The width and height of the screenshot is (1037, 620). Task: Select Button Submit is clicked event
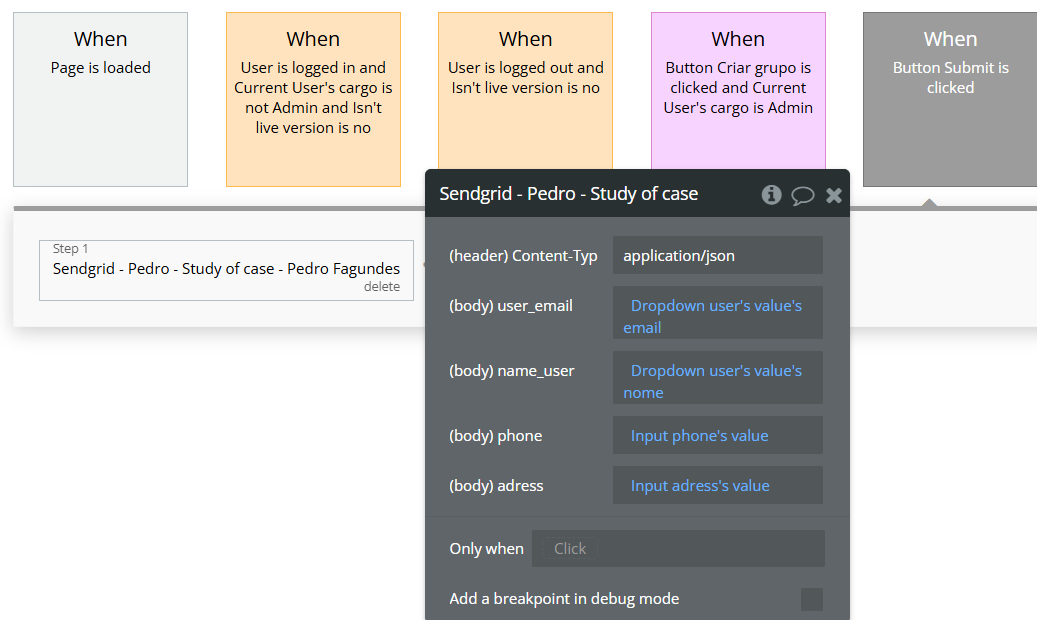tap(950, 99)
